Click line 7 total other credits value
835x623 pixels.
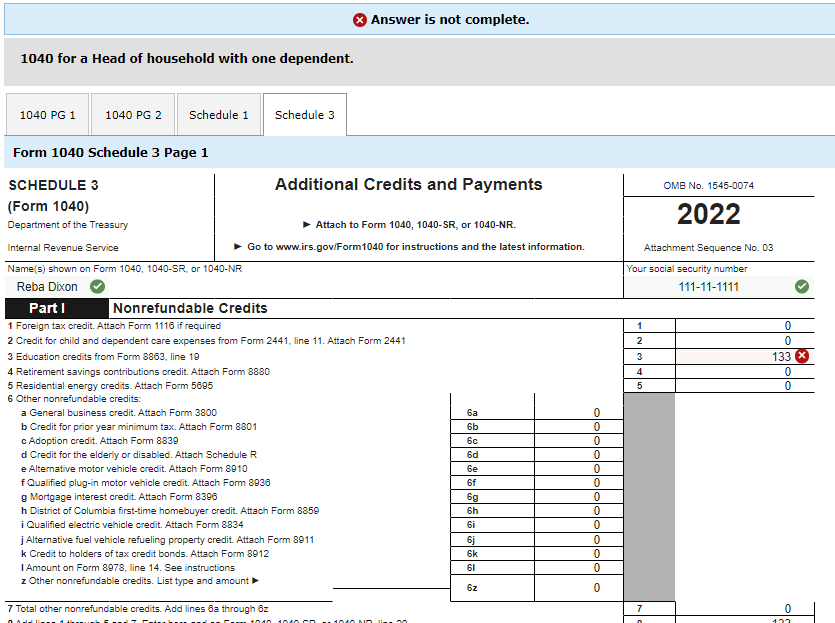click(x=744, y=609)
